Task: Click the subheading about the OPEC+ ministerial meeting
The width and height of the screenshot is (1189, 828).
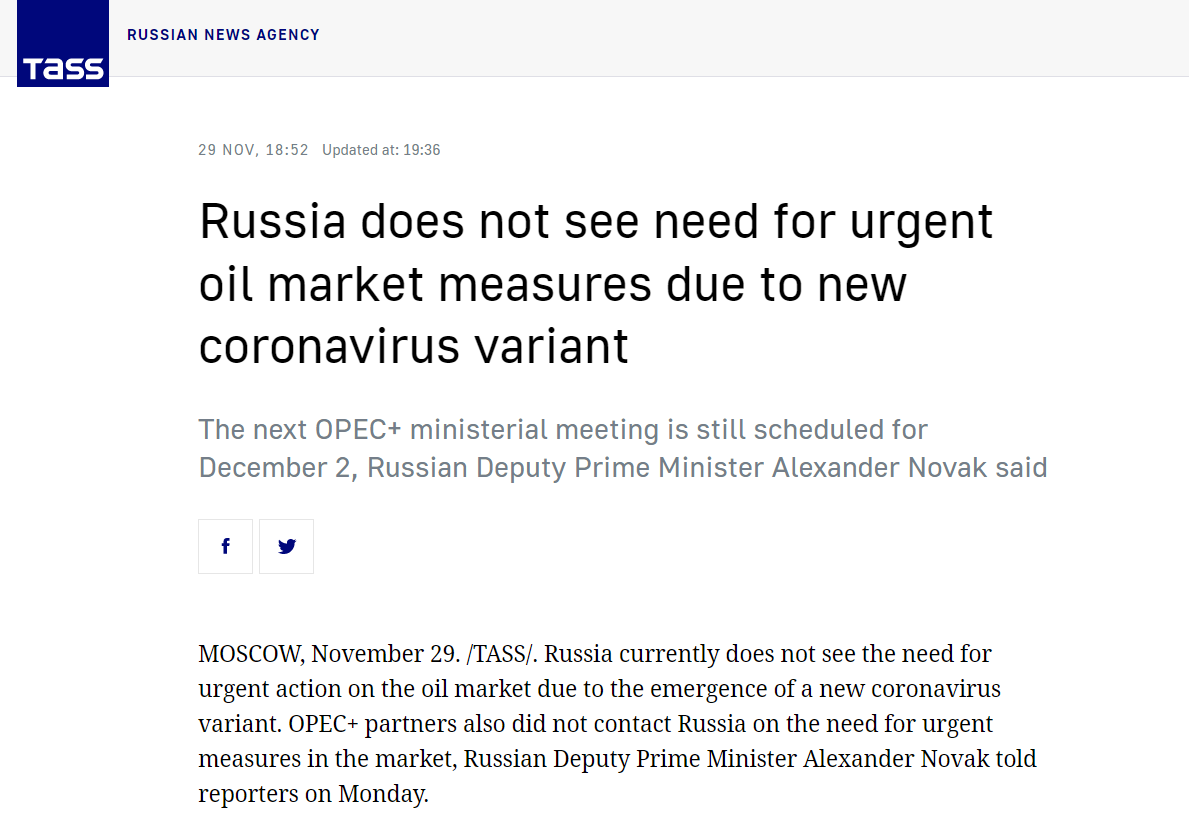Action: click(x=622, y=448)
